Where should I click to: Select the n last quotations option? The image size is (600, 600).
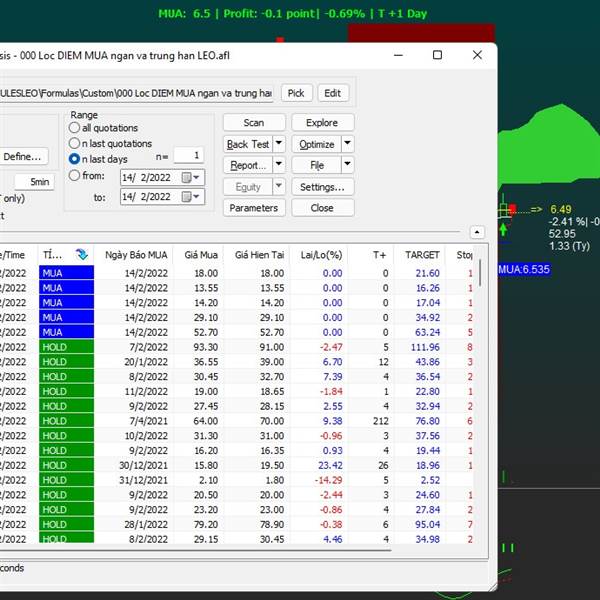click(74, 143)
